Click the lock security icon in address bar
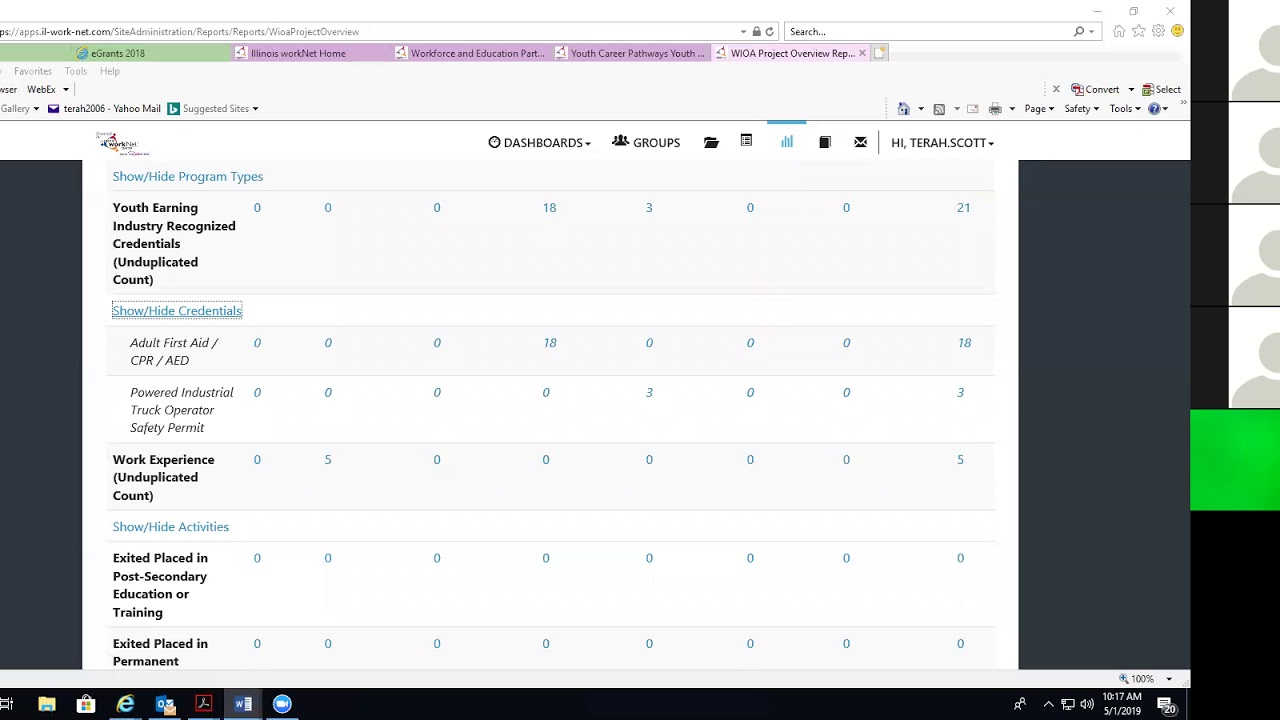This screenshot has width=1280, height=720. click(x=756, y=32)
